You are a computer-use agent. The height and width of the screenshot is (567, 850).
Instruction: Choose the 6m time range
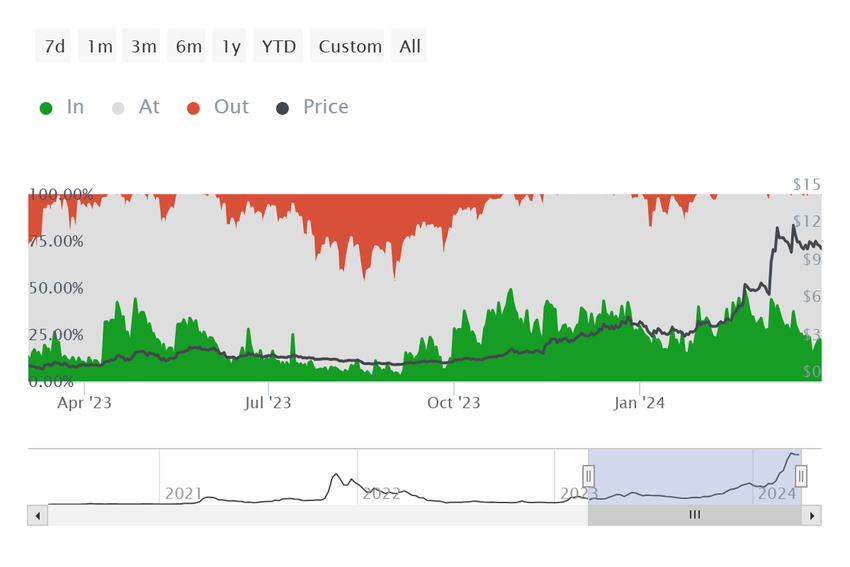pos(186,46)
